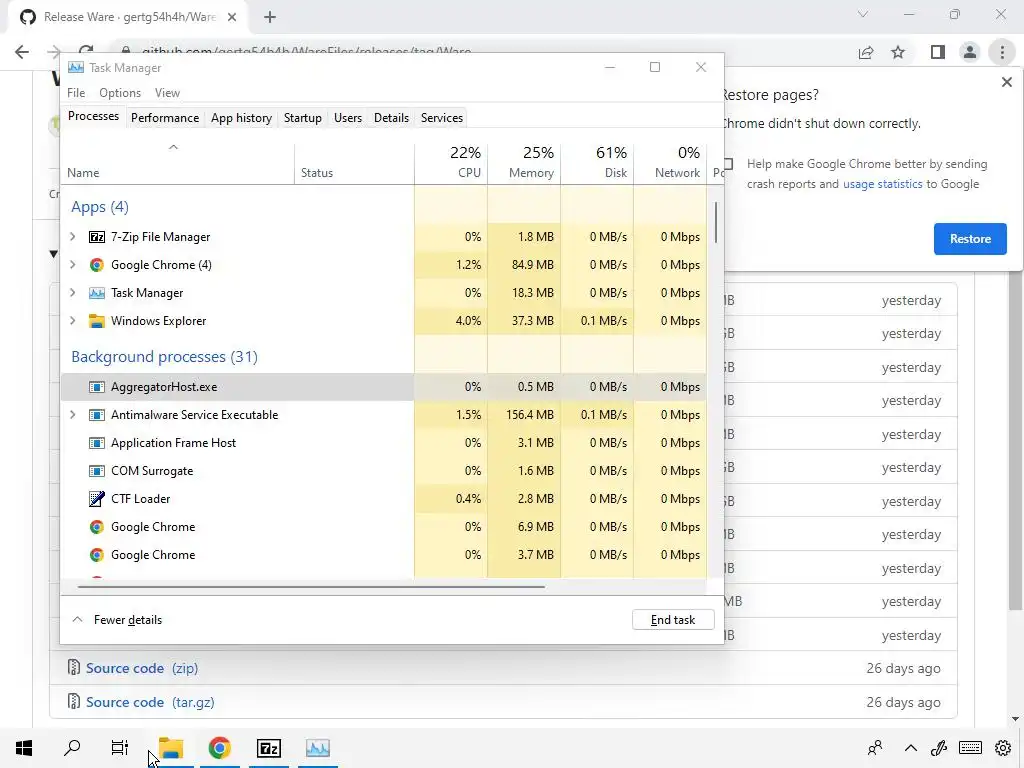This screenshot has height=768, width=1024.
Task: Sort processes by the CPU column
Action: tap(451, 163)
